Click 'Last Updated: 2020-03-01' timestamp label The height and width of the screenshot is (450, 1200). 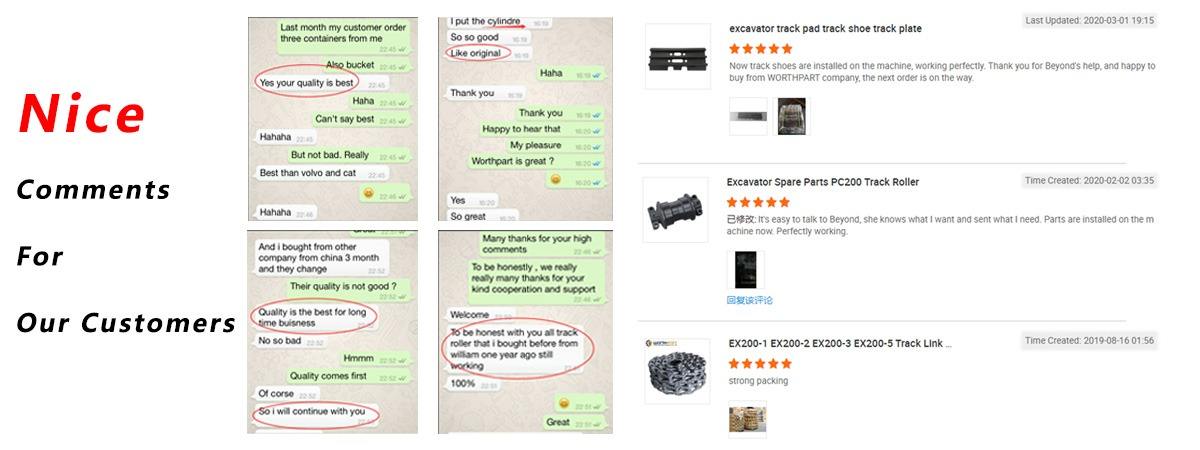coord(1089,20)
